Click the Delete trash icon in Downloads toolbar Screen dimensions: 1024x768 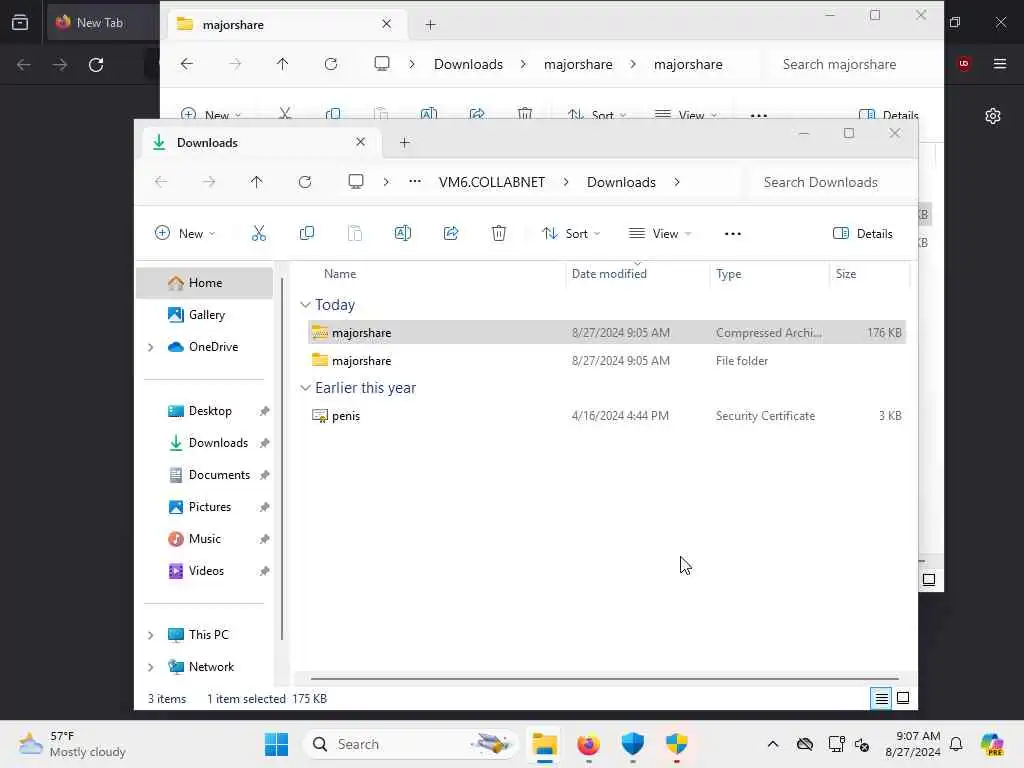[x=499, y=233]
